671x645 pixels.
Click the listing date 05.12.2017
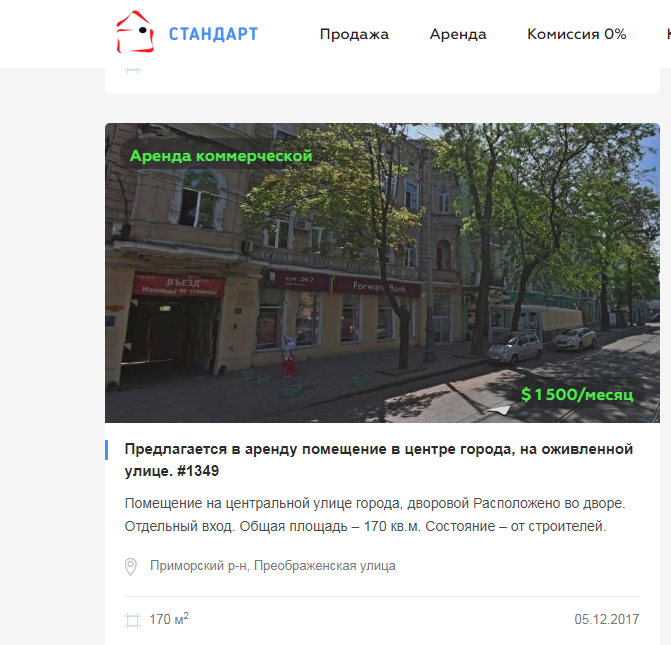coord(607,619)
